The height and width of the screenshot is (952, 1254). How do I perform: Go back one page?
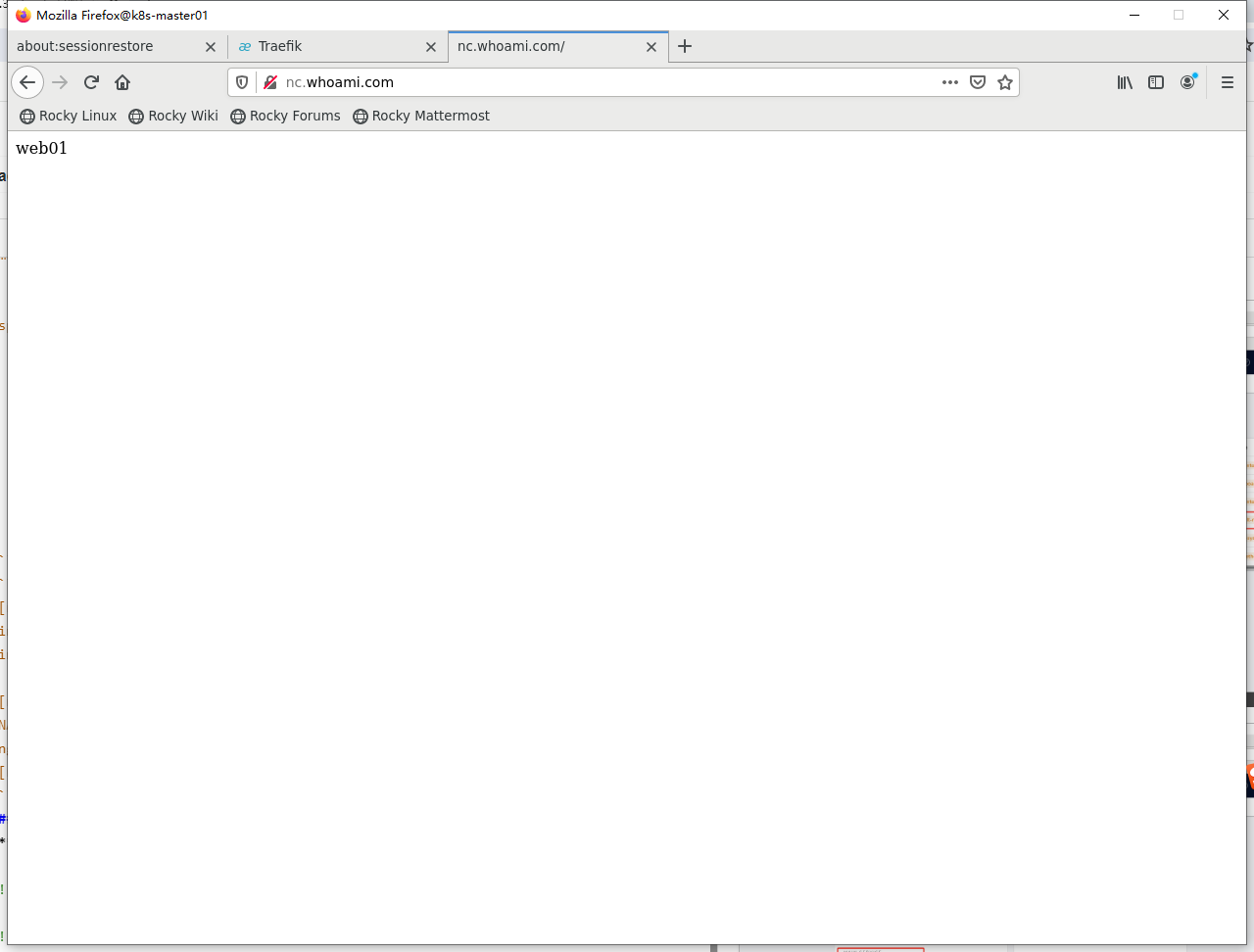coord(27,82)
